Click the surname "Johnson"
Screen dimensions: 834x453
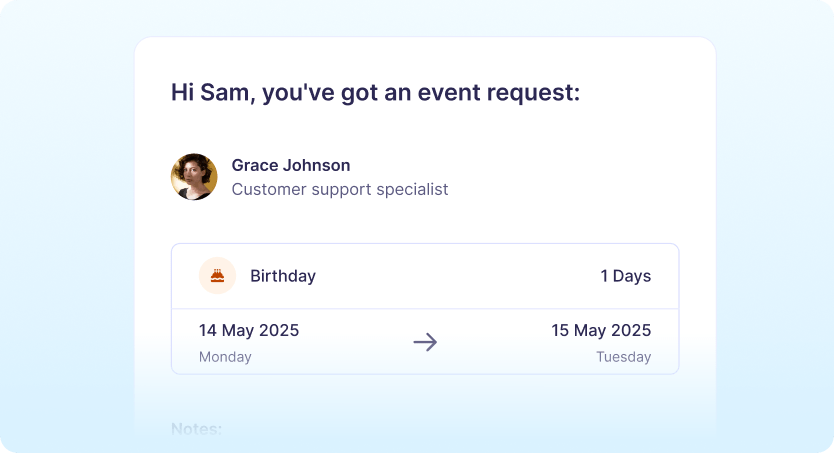pos(317,165)
